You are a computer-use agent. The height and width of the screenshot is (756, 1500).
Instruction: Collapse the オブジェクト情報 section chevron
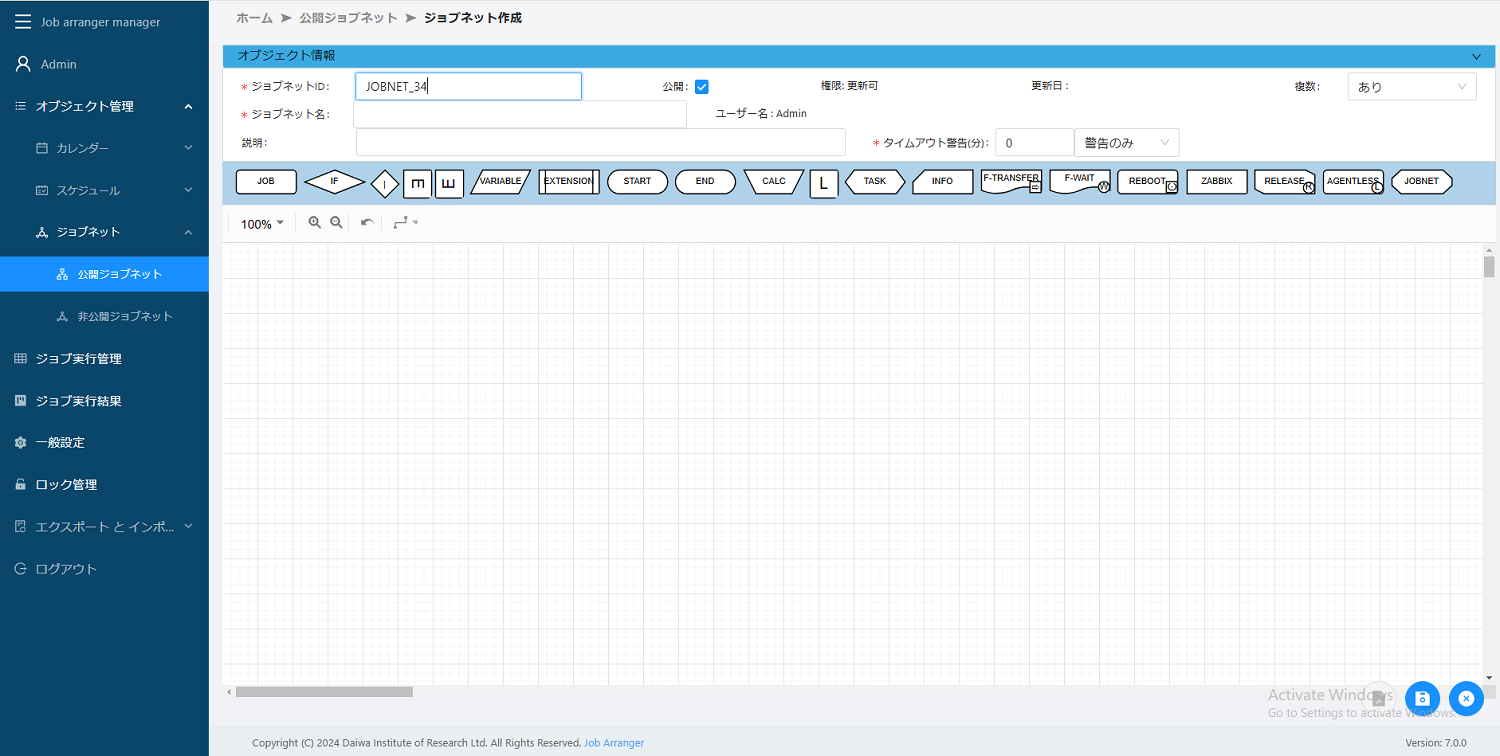coord(1476,56)
